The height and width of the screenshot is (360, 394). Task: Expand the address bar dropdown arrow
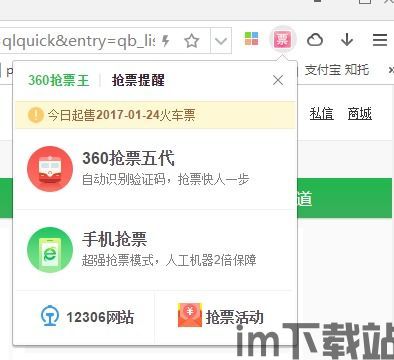[221, 41]
